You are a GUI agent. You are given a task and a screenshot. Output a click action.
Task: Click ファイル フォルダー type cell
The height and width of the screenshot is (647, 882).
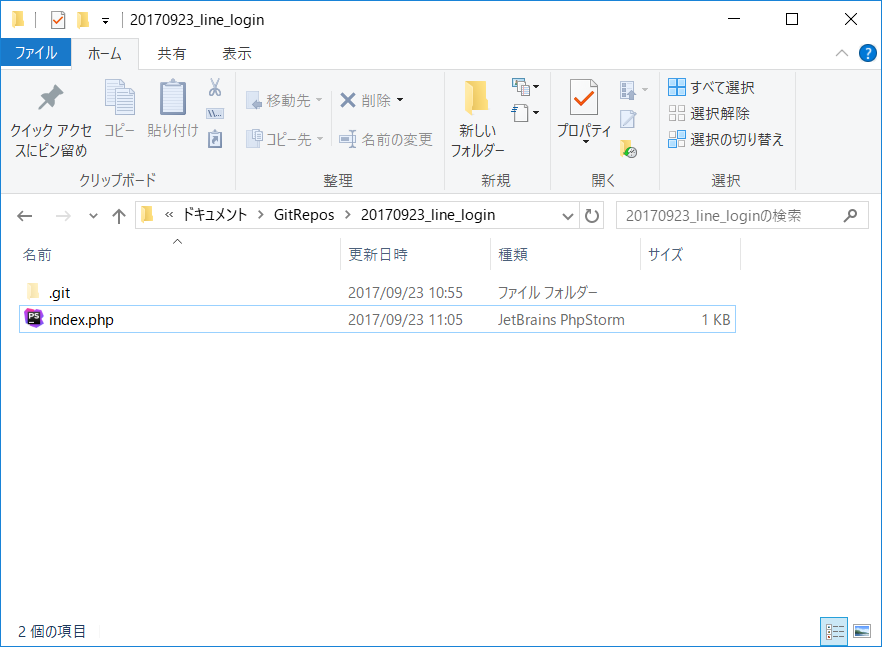click(547, 293)
